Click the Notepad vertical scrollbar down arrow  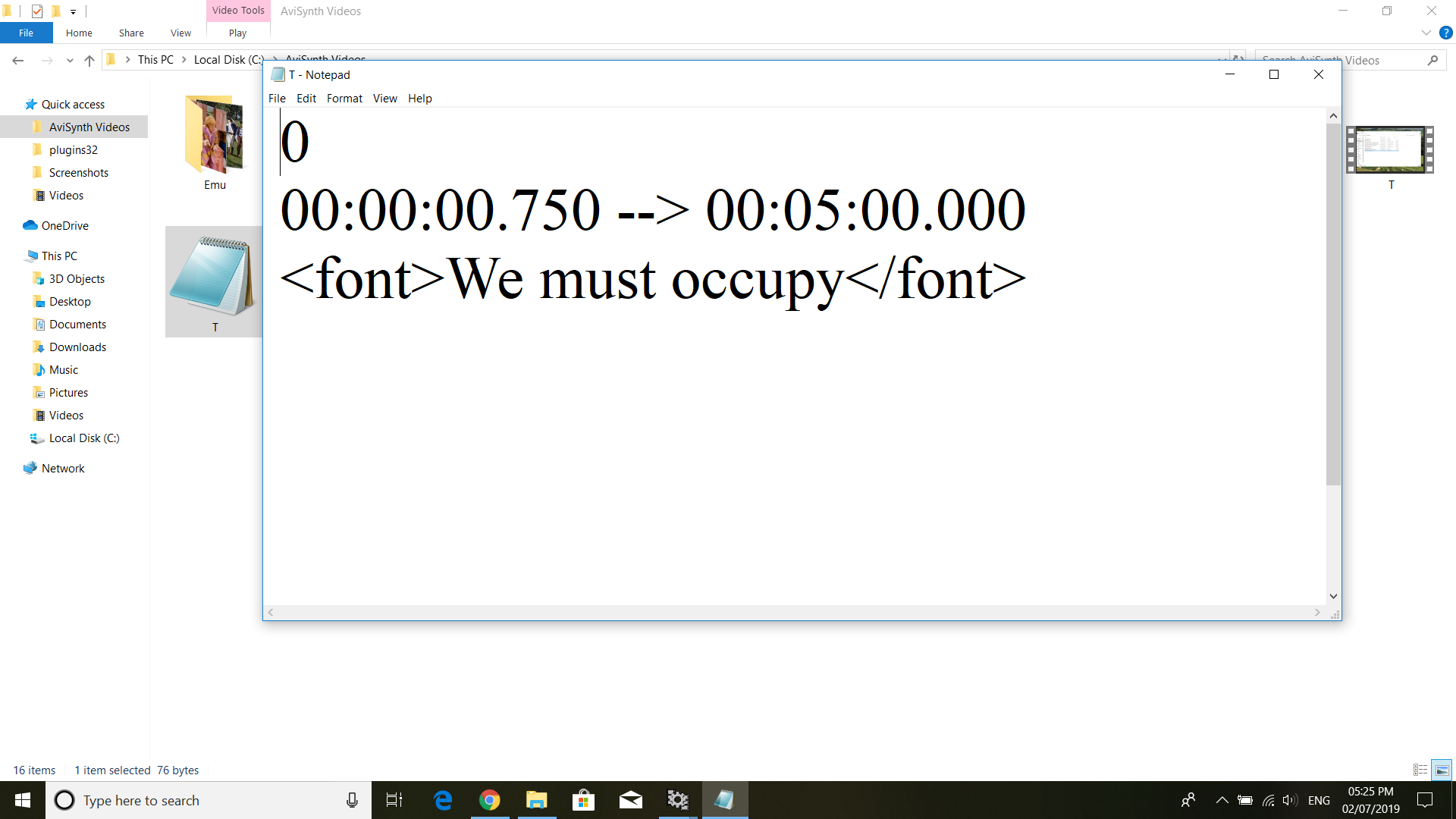(x=1333, y=596)
